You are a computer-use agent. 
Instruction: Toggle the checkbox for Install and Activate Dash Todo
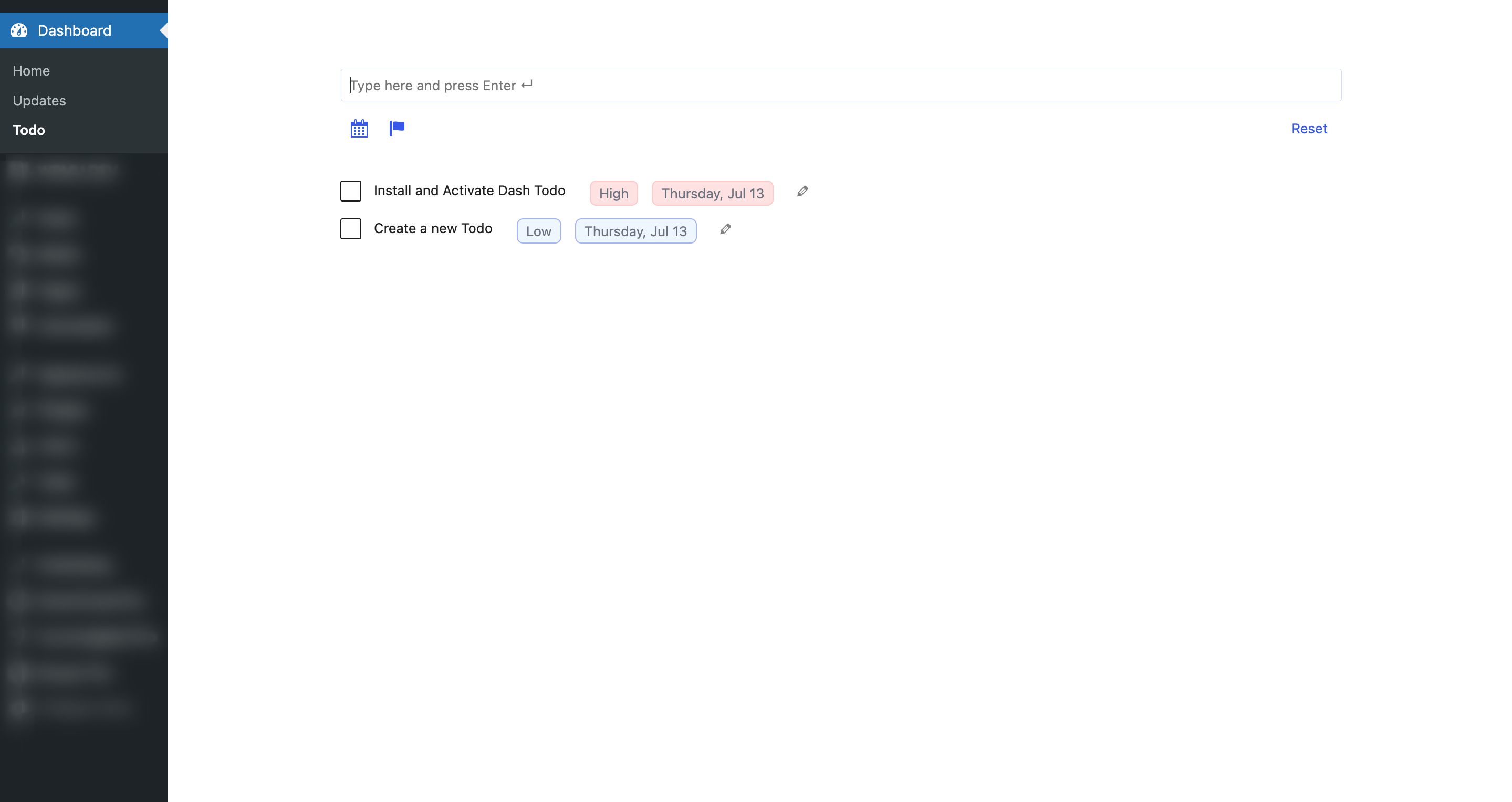[351, 190]
